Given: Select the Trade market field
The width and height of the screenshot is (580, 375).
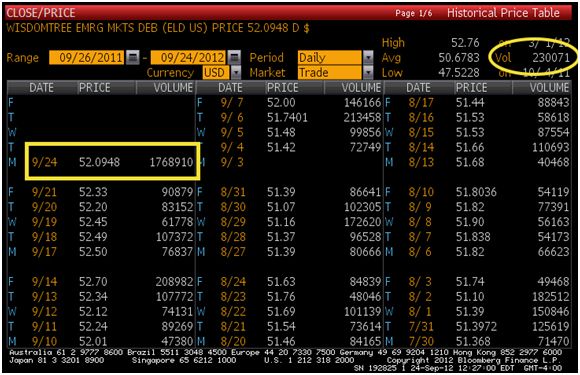Looking at the screenshot, I should tap(330, 72).
